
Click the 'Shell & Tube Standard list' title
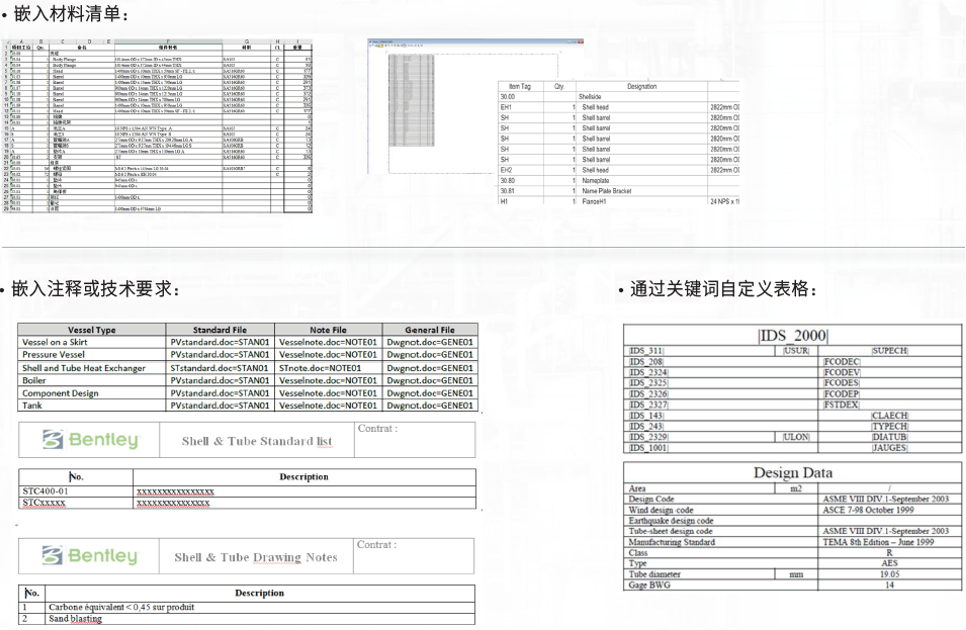tap(257, 441)
